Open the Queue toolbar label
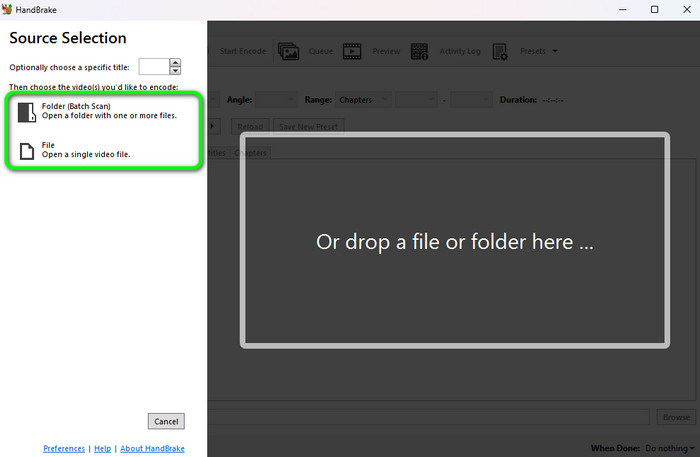 point(321,51)
